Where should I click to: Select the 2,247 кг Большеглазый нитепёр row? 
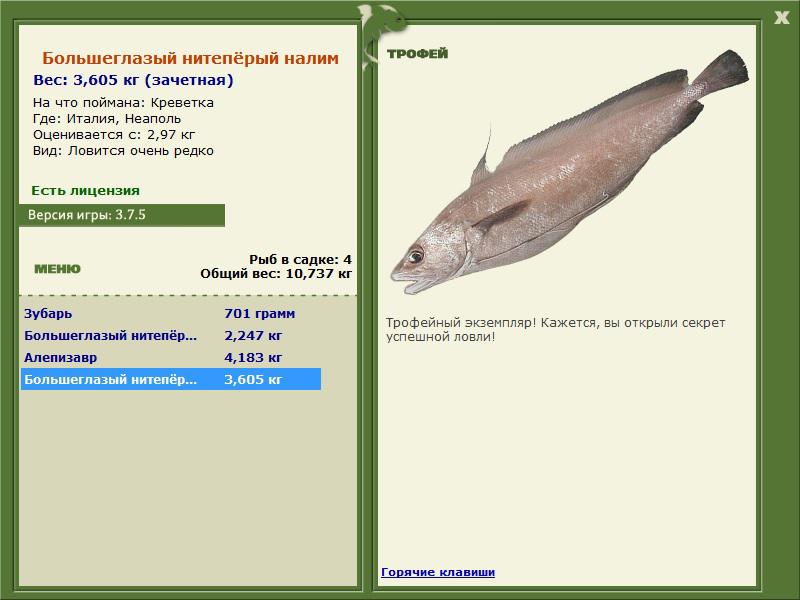click(171, 335)
